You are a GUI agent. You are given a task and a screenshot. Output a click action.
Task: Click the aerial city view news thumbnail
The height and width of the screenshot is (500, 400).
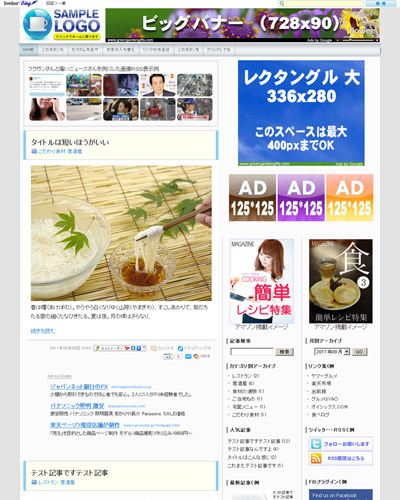point(195,85)
